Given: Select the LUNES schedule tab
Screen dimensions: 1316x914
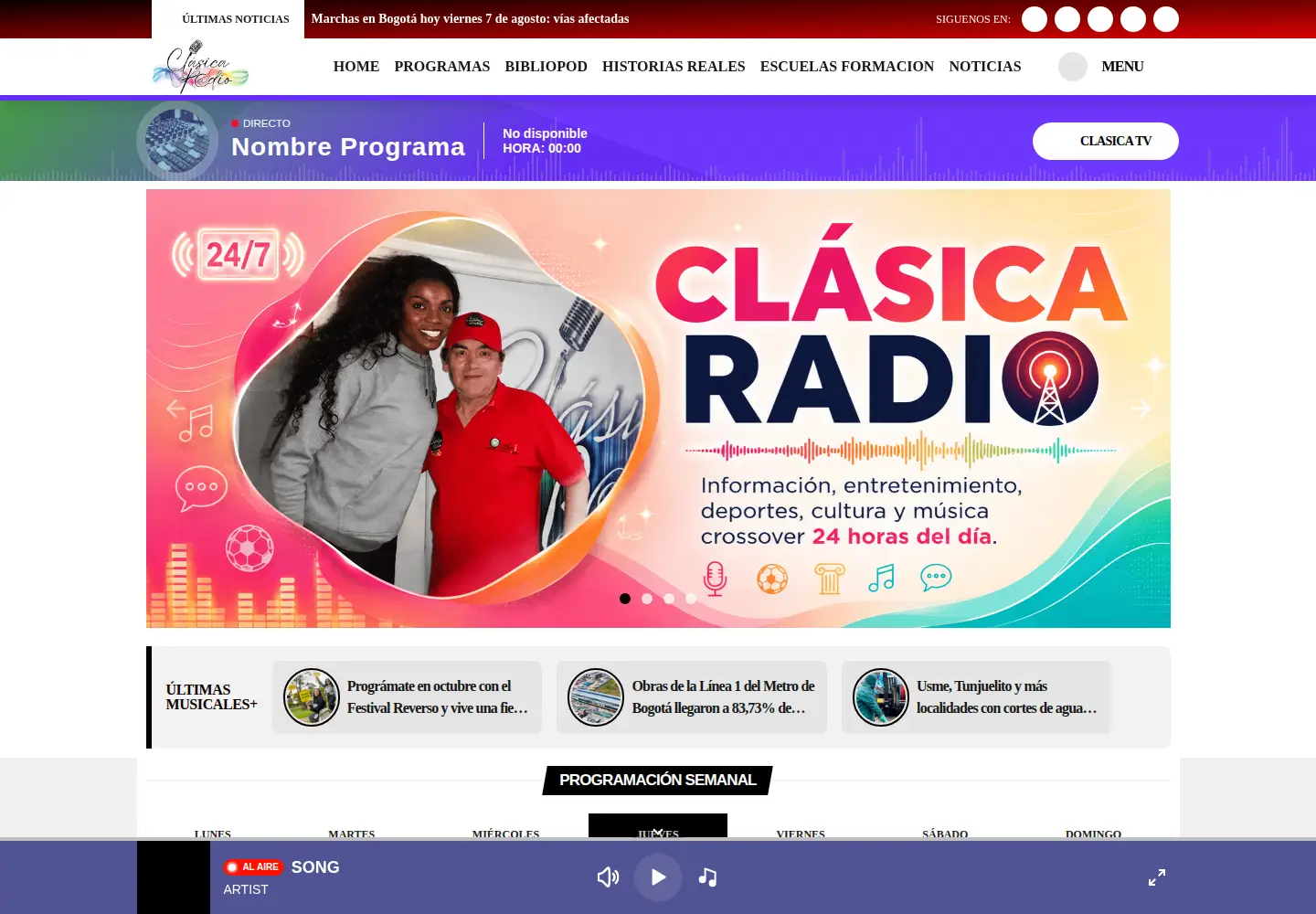Looking at the screenshot, I should (x=213, y=834).
